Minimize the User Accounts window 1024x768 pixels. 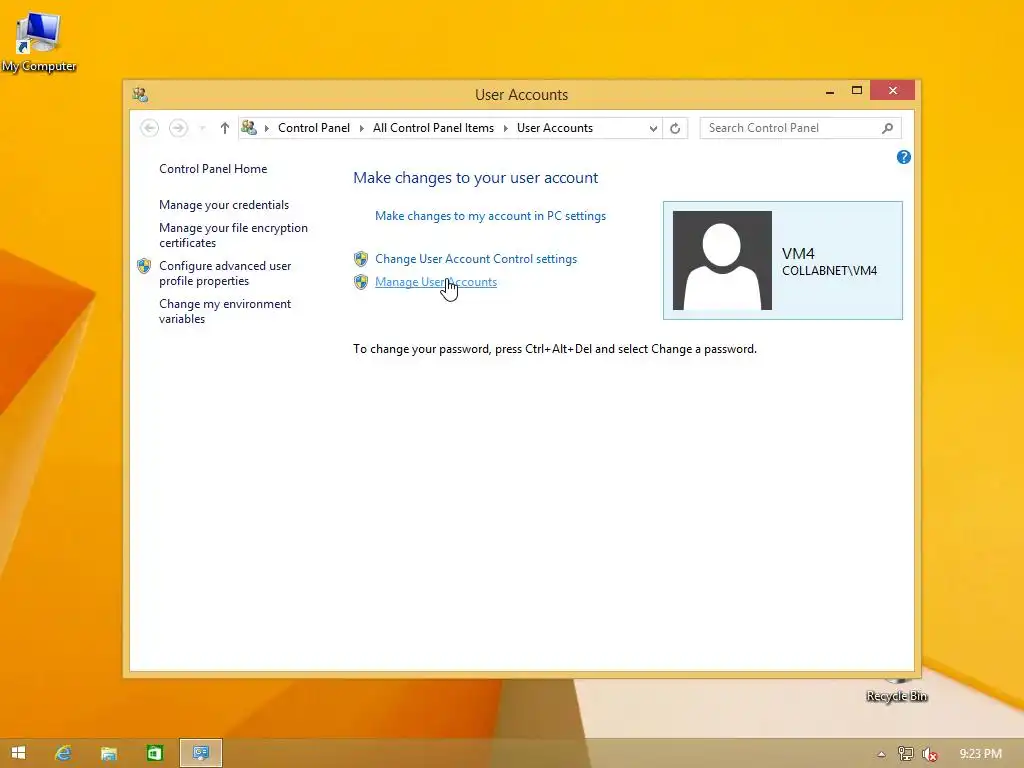pyautogui.click(x=830, y=91)
